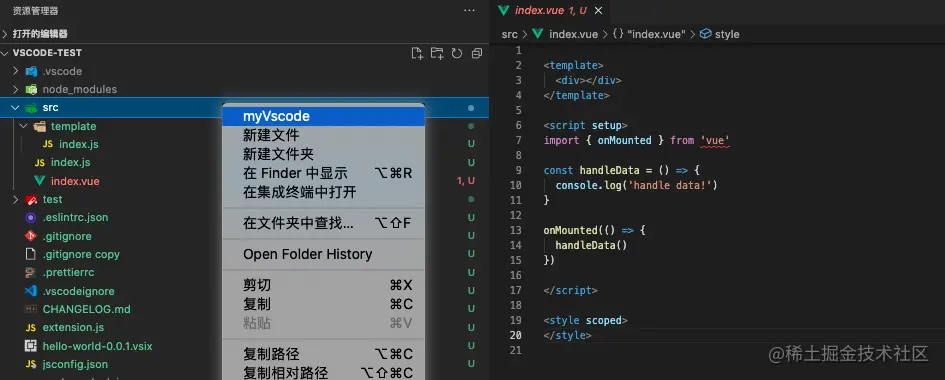Click the ESLint icon beside .eslintrc.json
The height and width of the screenshot is (380, 945).
31,217
